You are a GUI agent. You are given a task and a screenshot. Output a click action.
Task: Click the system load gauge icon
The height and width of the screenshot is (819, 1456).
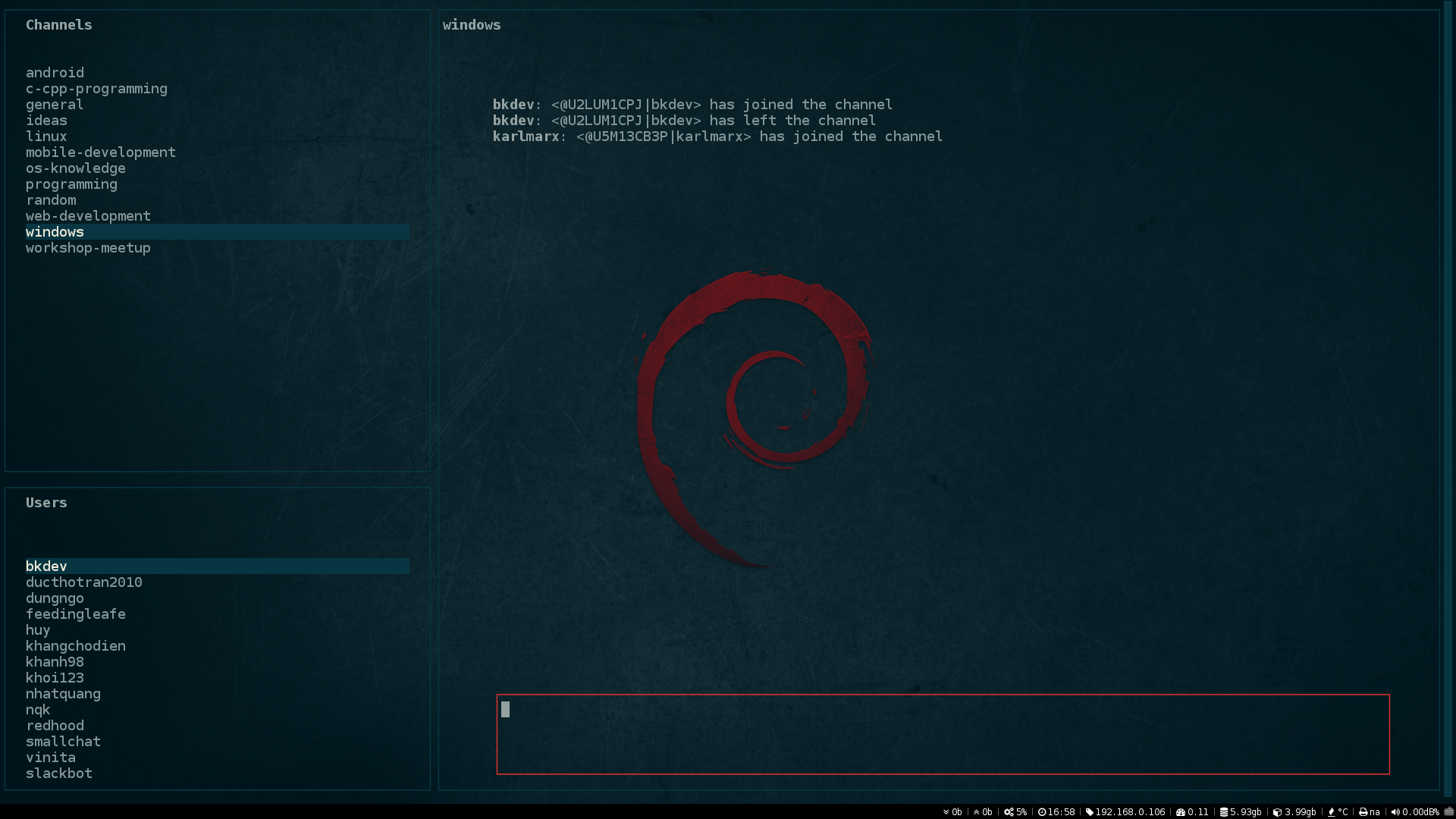click(x=1180, y=812)
